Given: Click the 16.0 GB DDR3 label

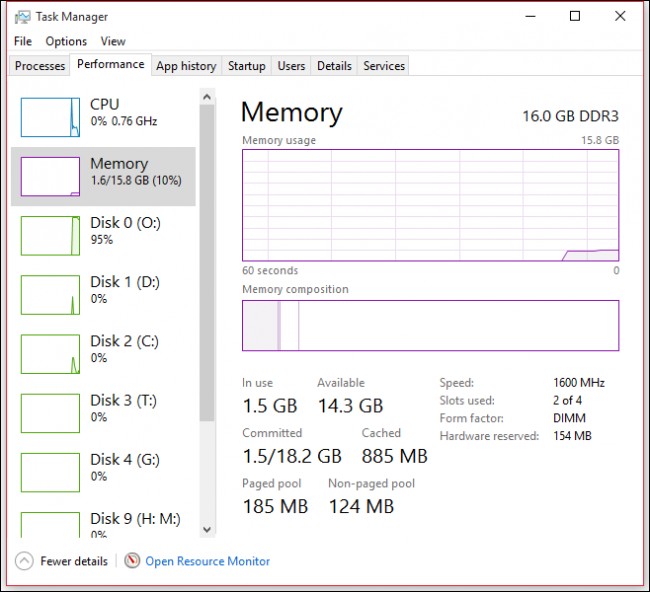Looking at the screenshot, I should point(570,116).
